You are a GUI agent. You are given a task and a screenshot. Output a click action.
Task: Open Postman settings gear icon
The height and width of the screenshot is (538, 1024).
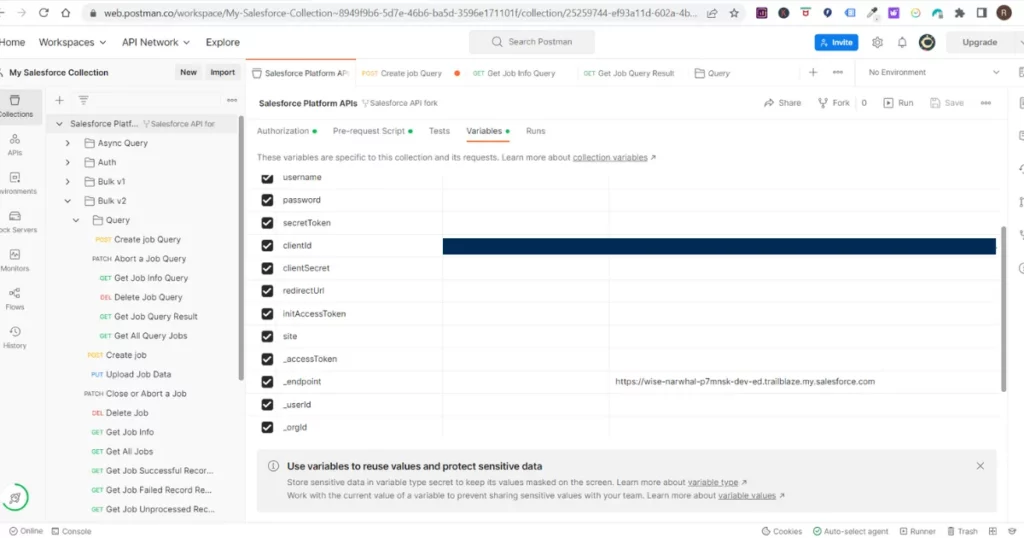coord(878,42)
